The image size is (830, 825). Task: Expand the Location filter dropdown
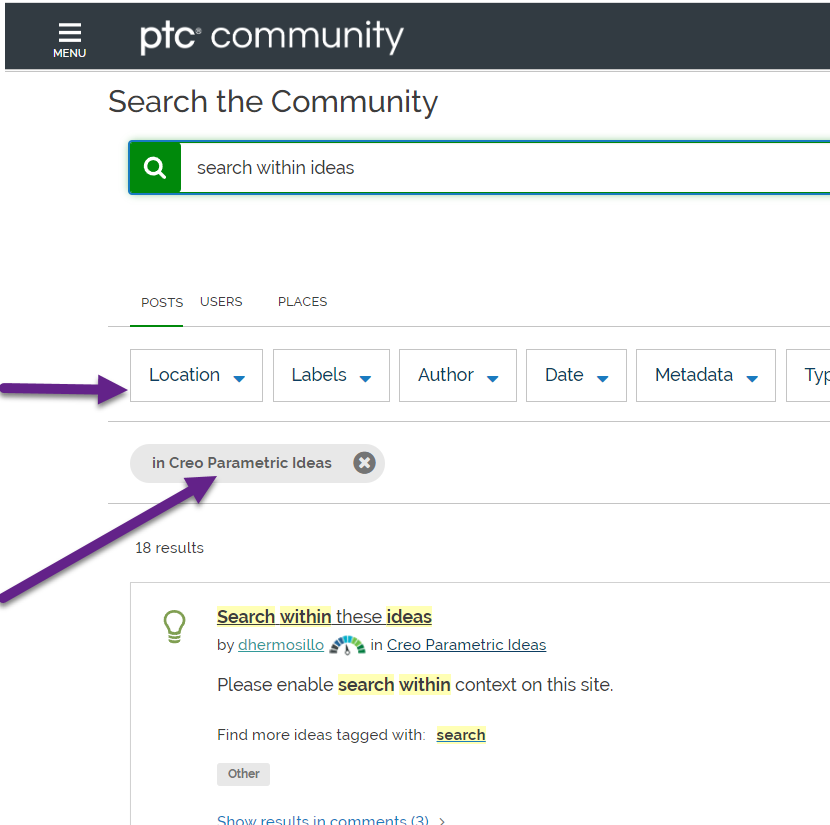pos(196,375)
